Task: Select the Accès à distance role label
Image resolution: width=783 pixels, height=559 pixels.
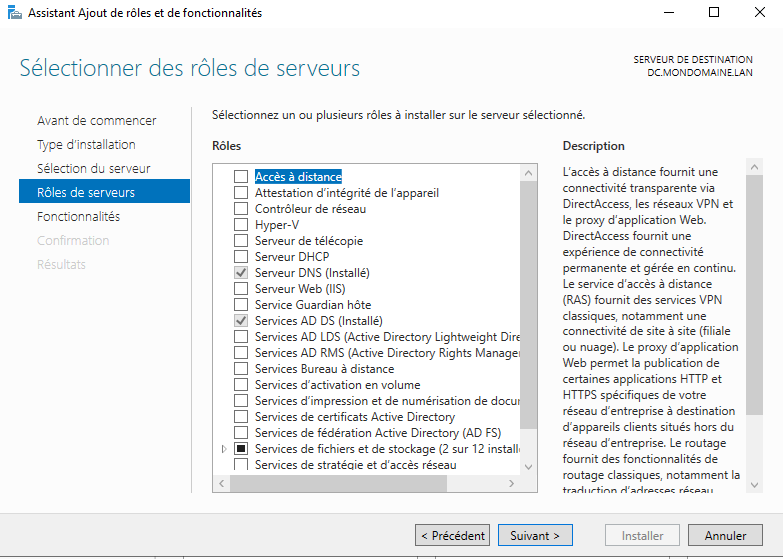Action: 298,176
